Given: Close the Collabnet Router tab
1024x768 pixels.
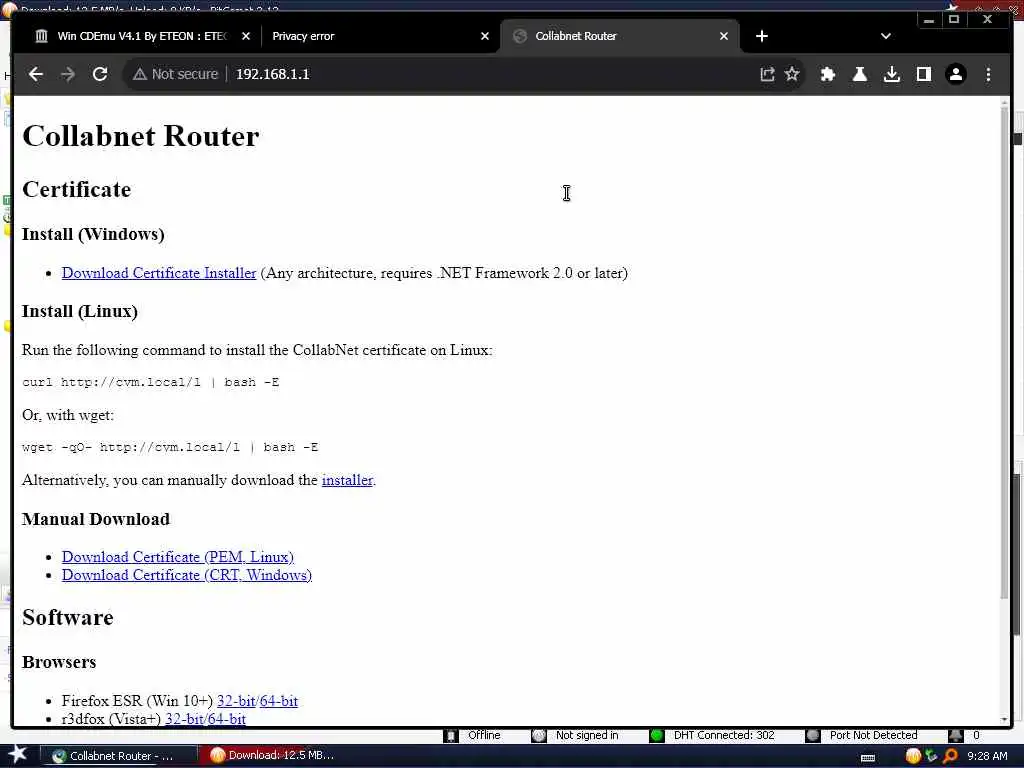Looking at the screenshot, I should click(724, 36).
